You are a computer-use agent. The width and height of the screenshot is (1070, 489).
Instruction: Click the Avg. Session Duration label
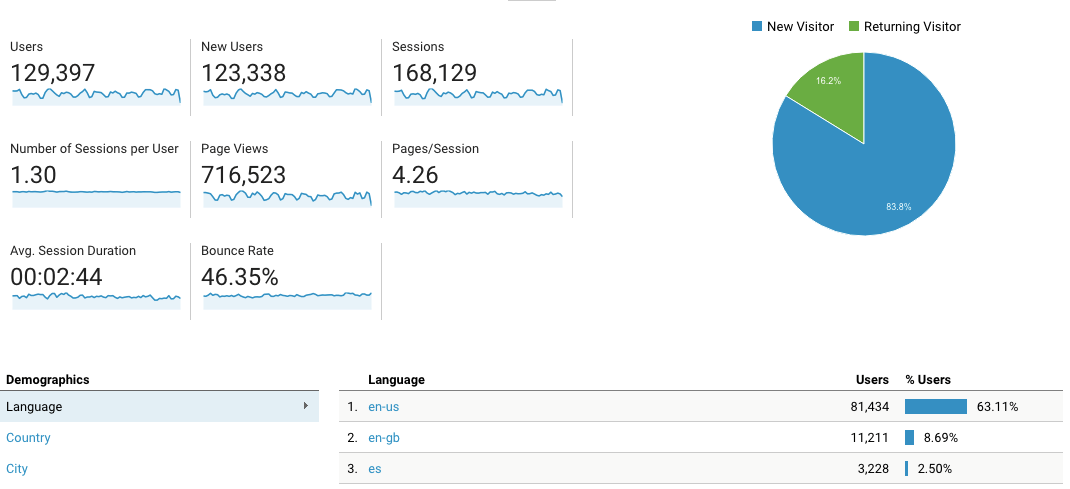pos(73,250)
